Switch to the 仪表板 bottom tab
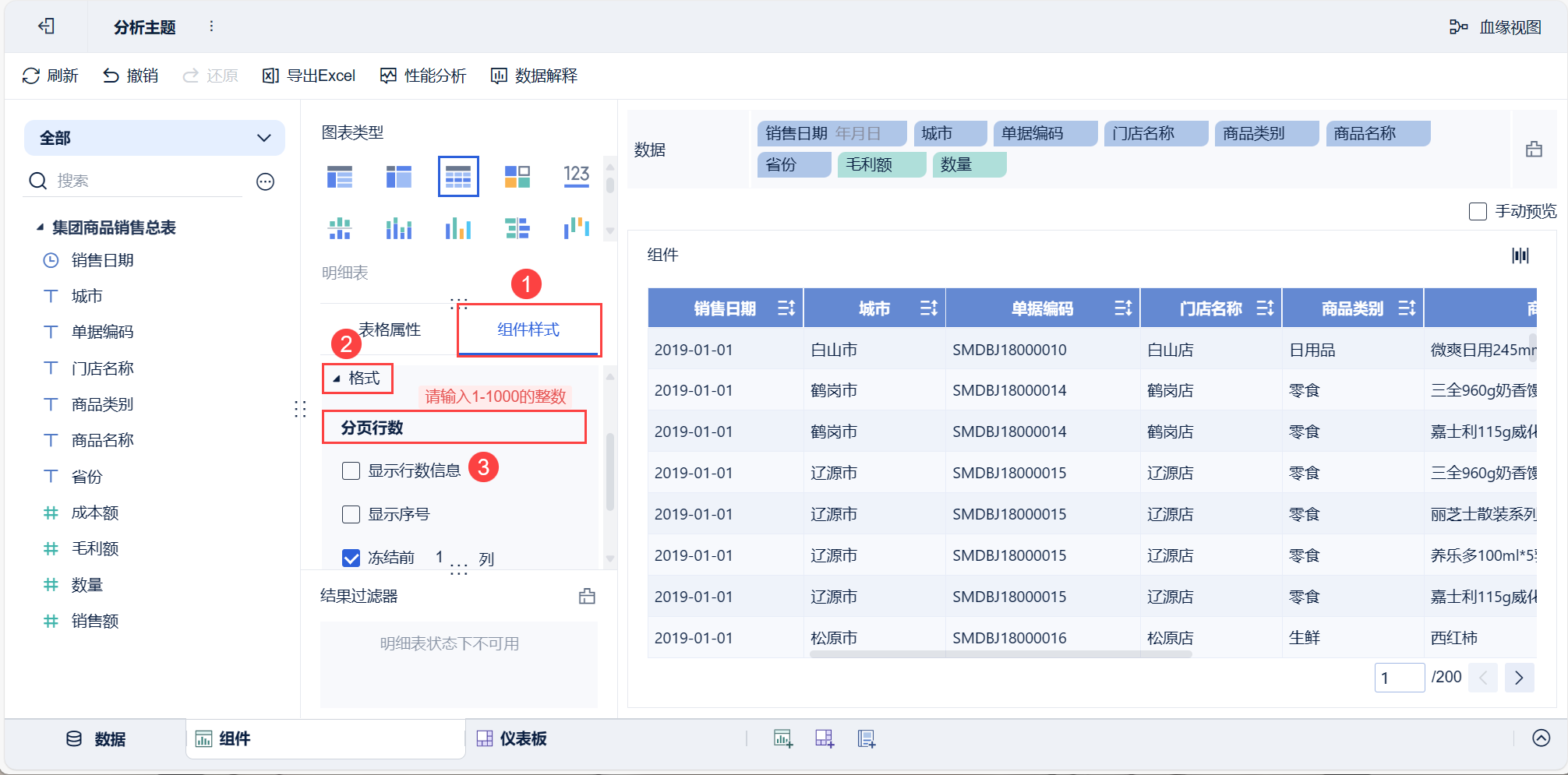The height and width of the screenshot is (775, 1568). (x=511, y=738)
